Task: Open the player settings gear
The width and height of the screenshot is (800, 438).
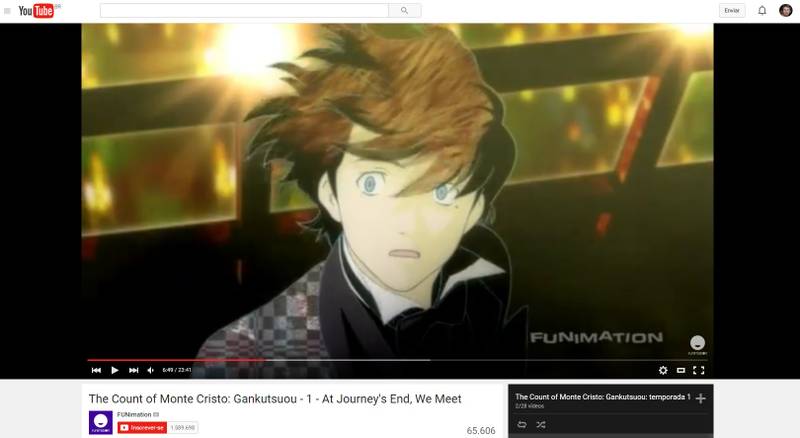Action: (663, 370)
